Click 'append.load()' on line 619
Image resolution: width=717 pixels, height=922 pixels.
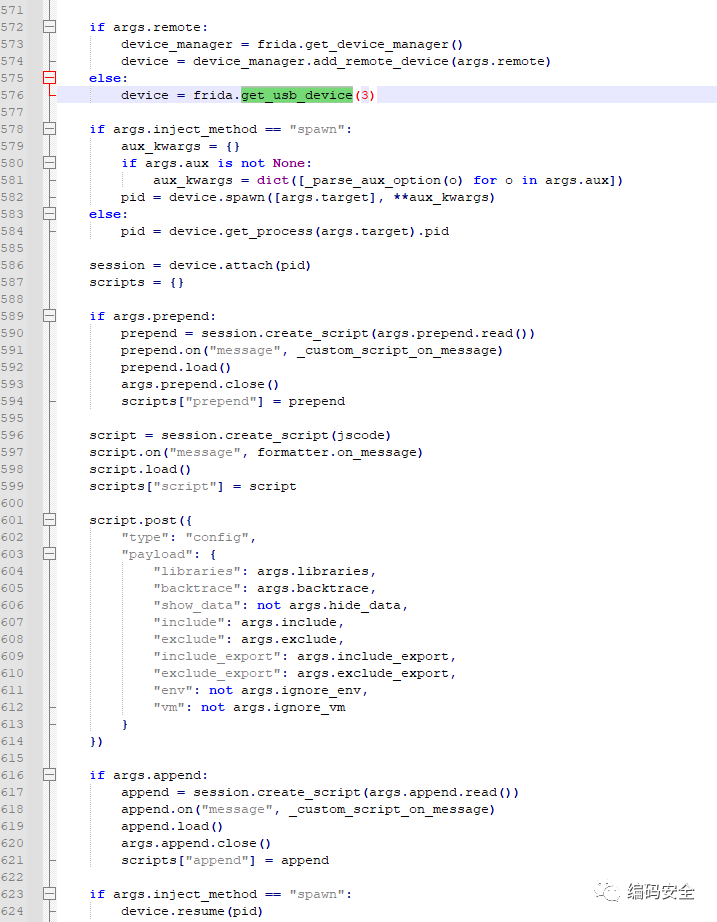(x=172, y=827)
